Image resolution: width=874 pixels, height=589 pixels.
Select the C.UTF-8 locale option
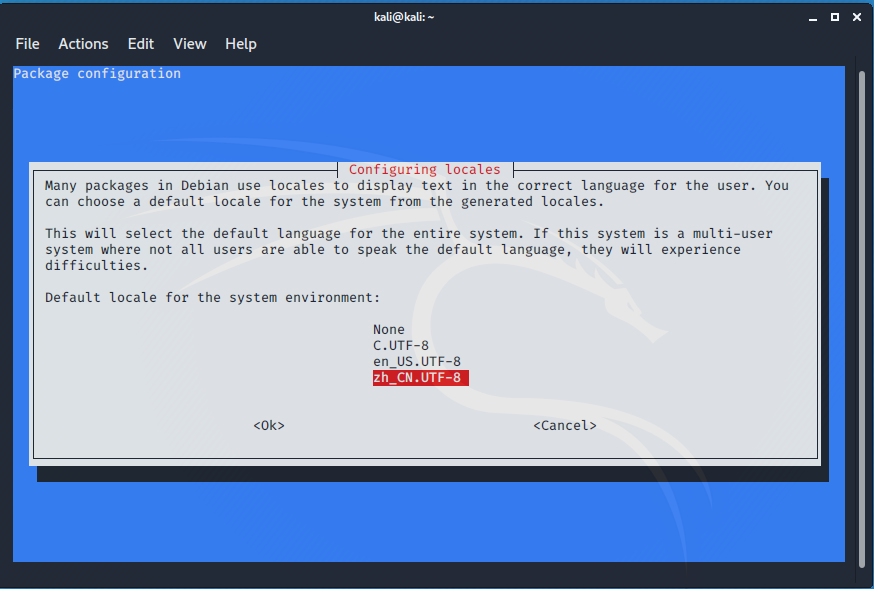pos(401,345)
